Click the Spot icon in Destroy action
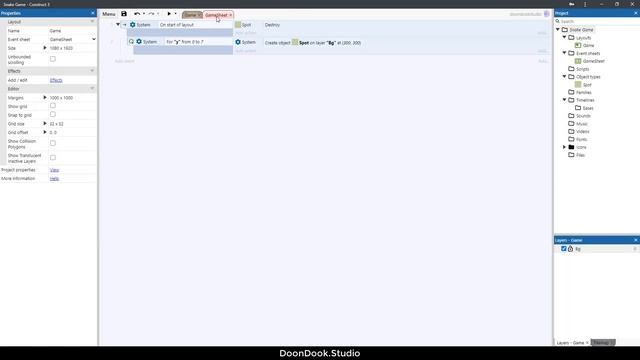640x360 pixels. pyautogui.click(x=238, y=25)
